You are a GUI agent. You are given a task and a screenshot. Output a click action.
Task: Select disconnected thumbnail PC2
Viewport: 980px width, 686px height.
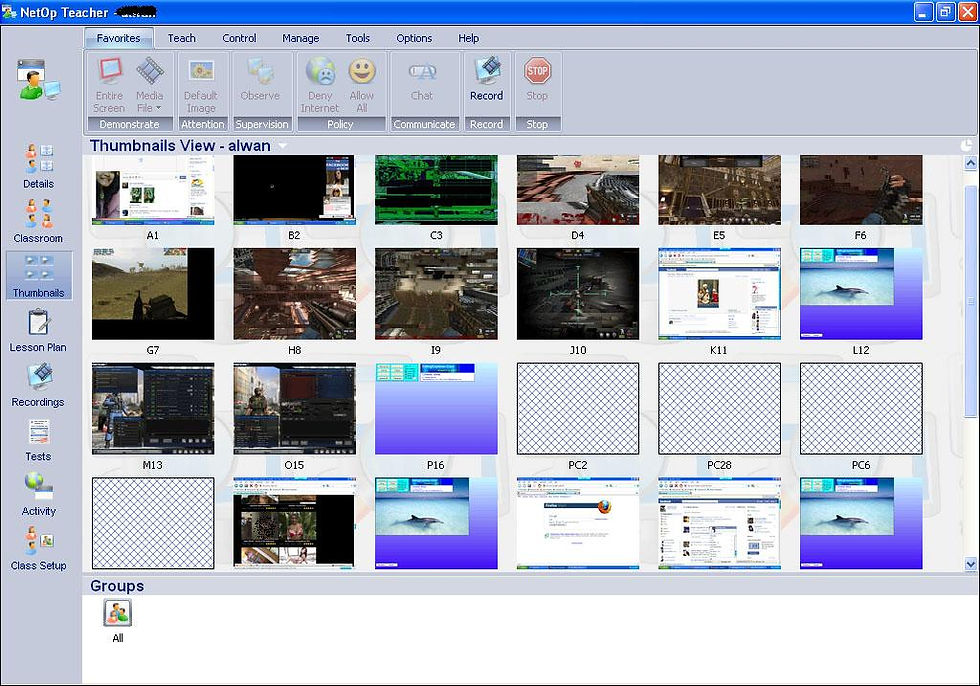click(578, 409)
